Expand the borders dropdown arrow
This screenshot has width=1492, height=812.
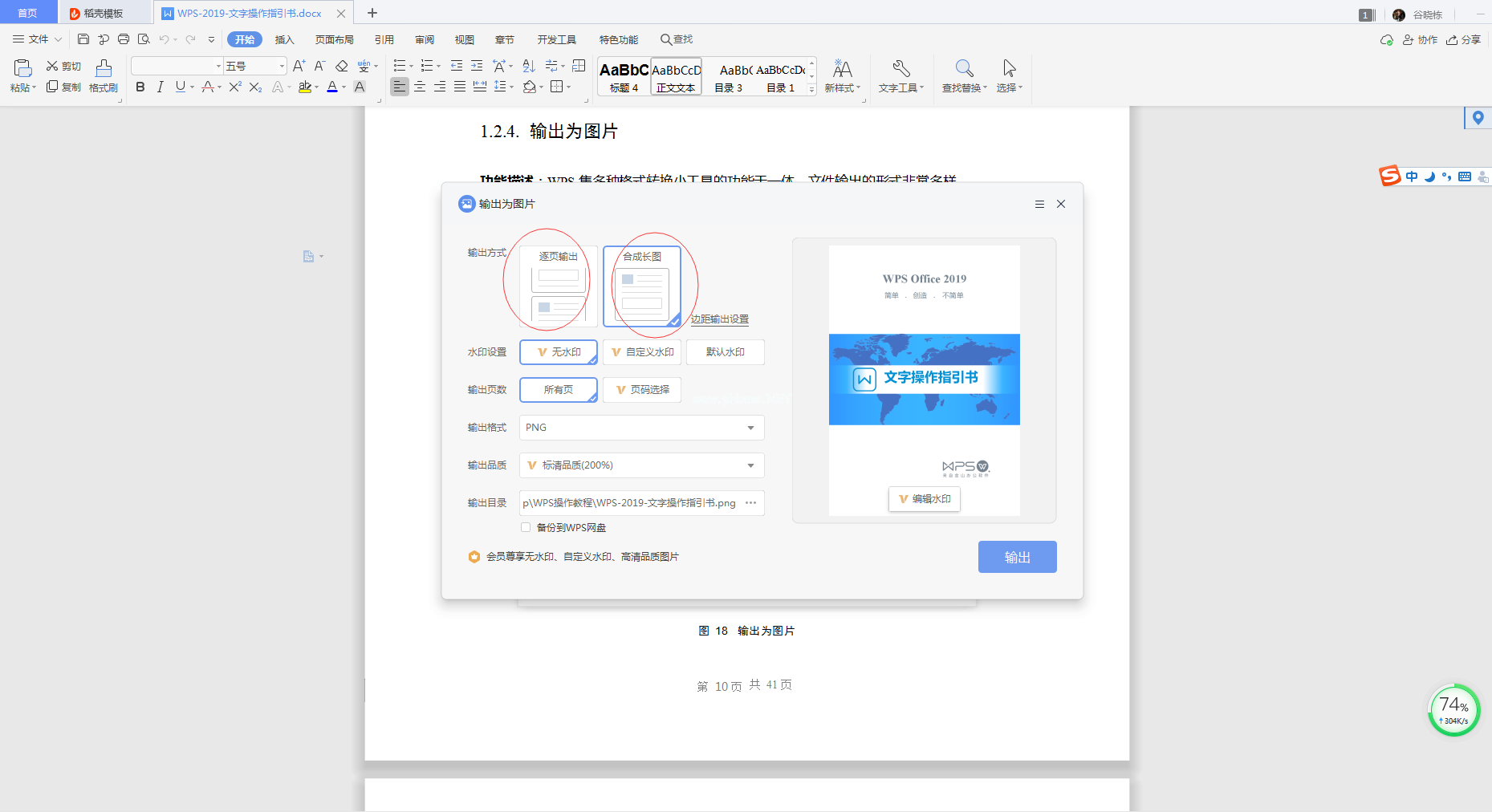tap(569, 87)
